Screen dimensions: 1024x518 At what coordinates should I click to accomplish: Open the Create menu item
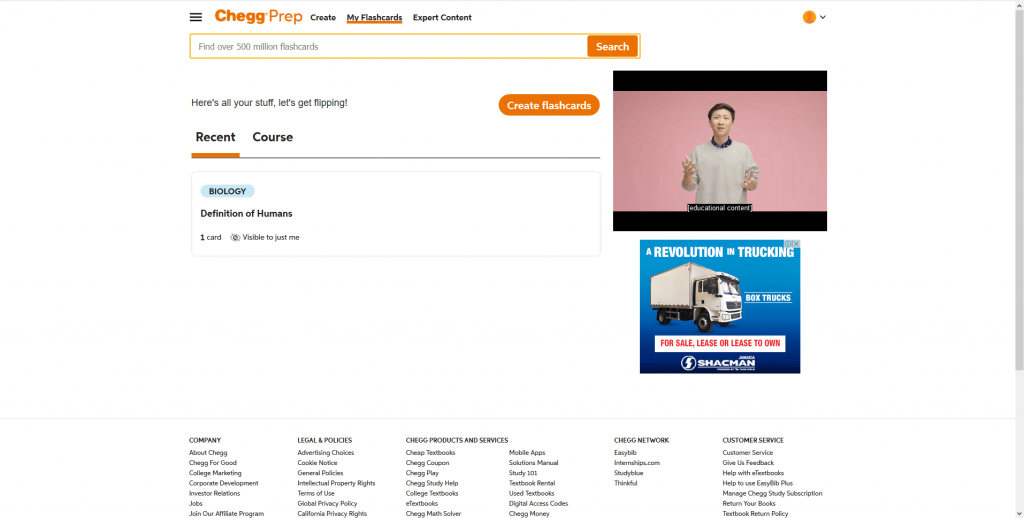[323, 18]
